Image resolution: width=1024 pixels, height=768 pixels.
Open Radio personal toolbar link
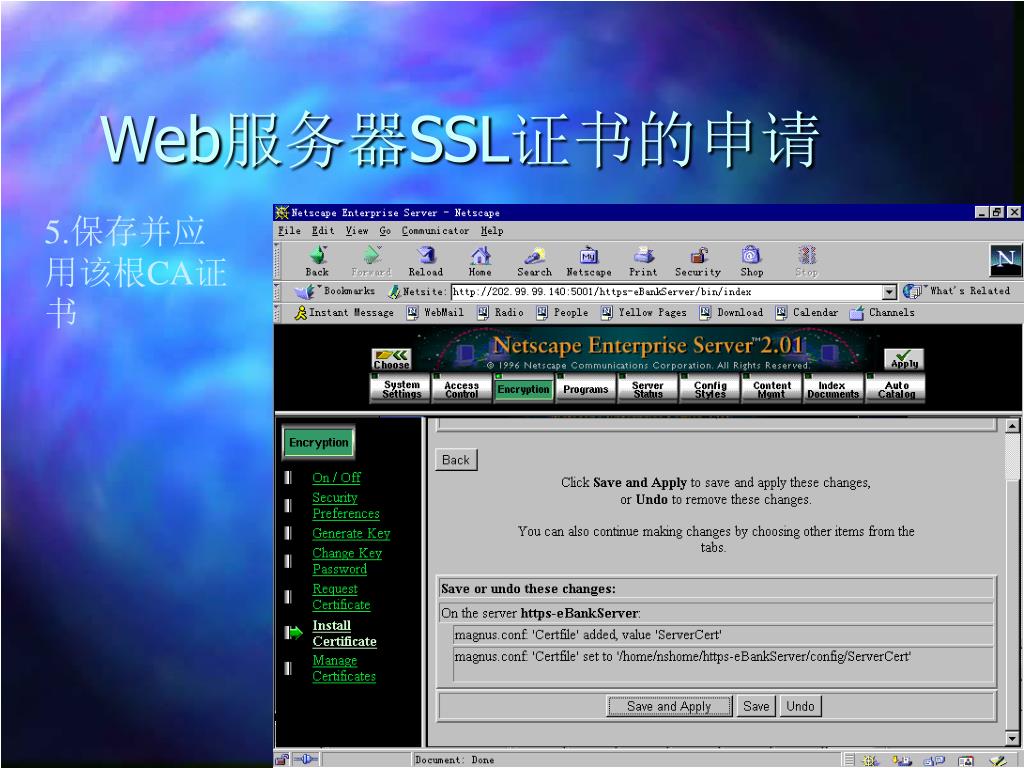pos(500,313)
